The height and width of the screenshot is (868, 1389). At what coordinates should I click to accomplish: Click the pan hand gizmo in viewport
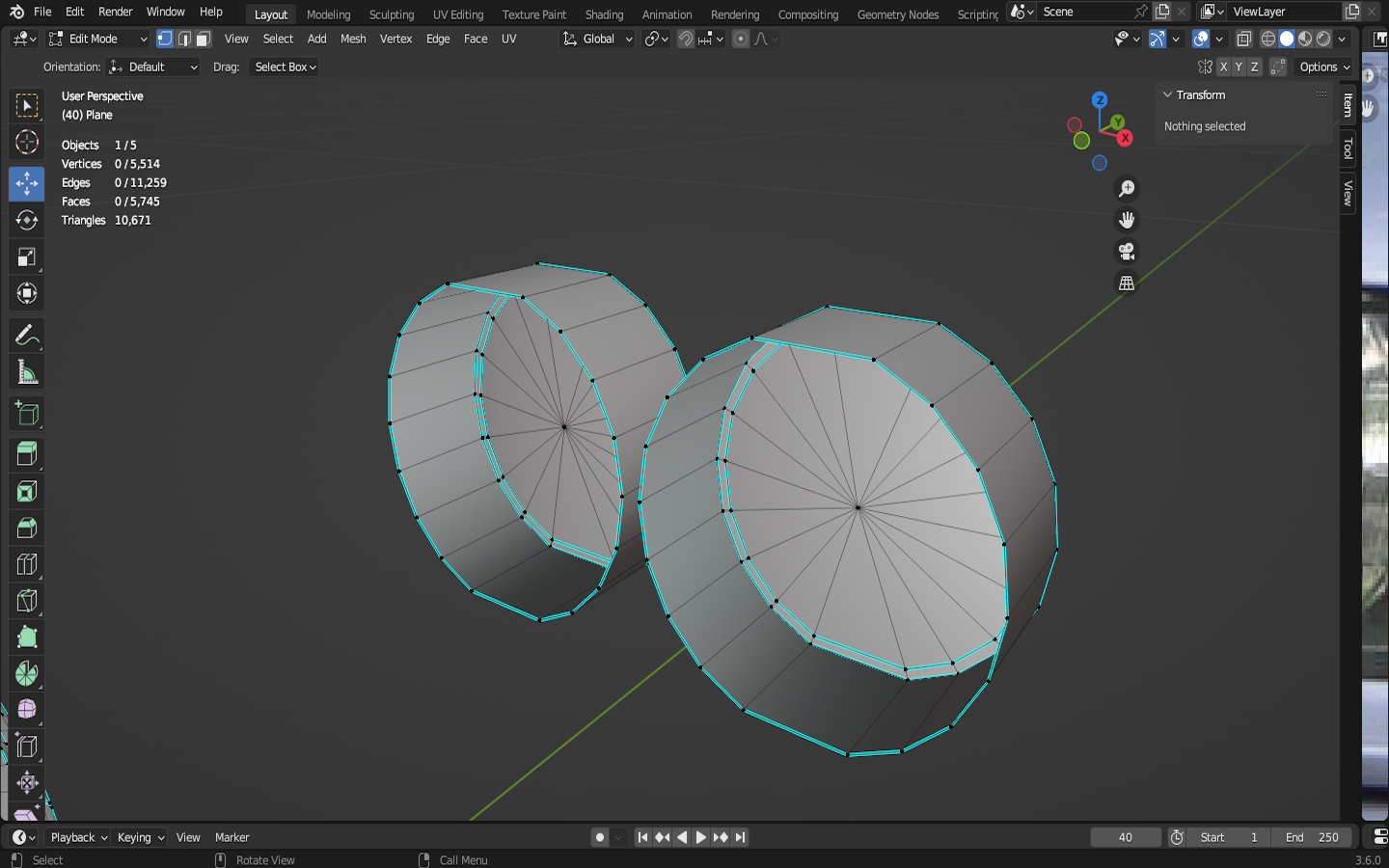[1126, 220]
